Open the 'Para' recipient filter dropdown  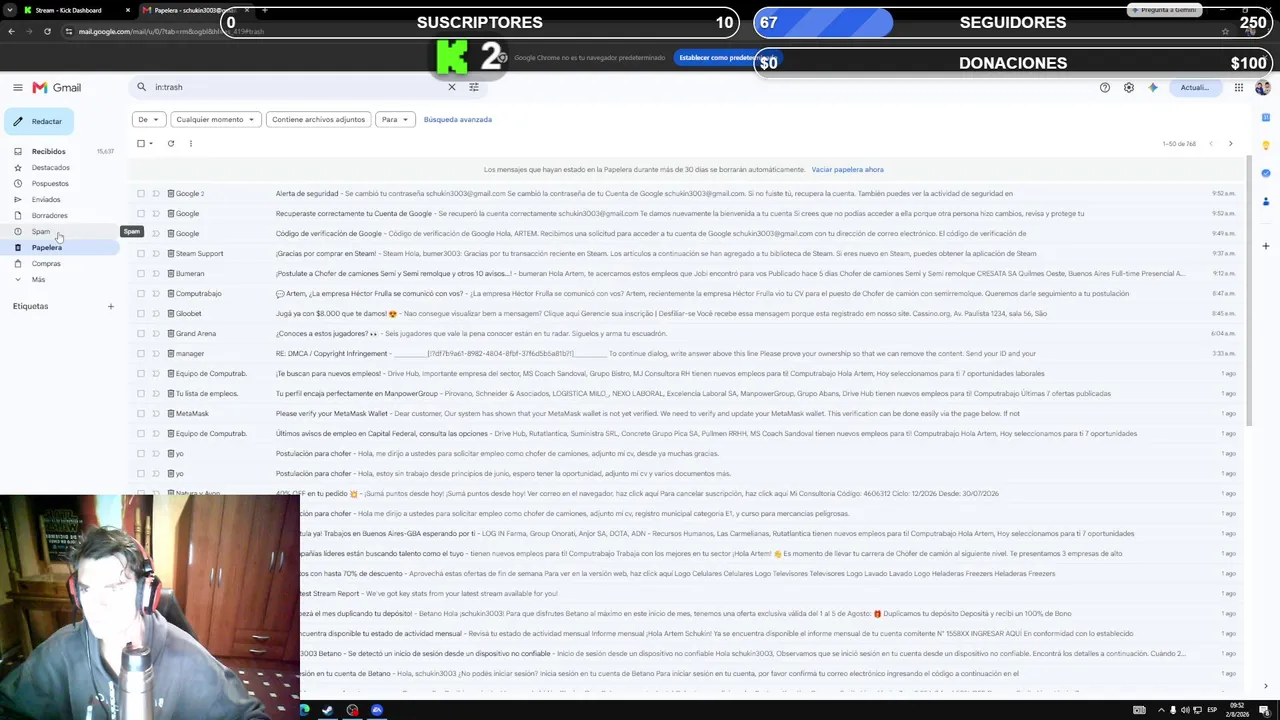click(x=395, y=119)
